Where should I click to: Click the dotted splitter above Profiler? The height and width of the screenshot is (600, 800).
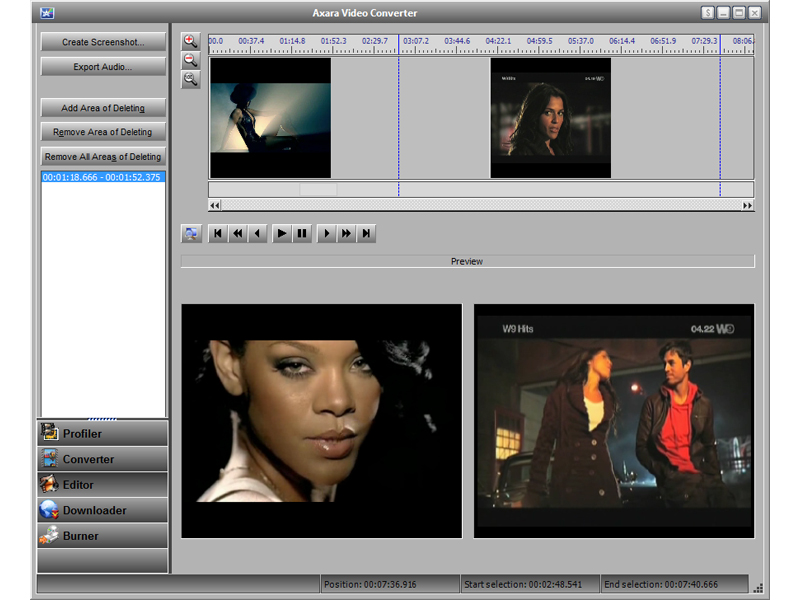pos(102,419)
